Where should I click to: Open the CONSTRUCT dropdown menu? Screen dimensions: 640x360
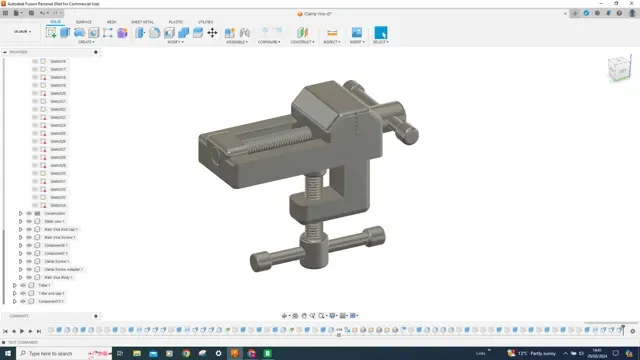click(x=302, y=42)
